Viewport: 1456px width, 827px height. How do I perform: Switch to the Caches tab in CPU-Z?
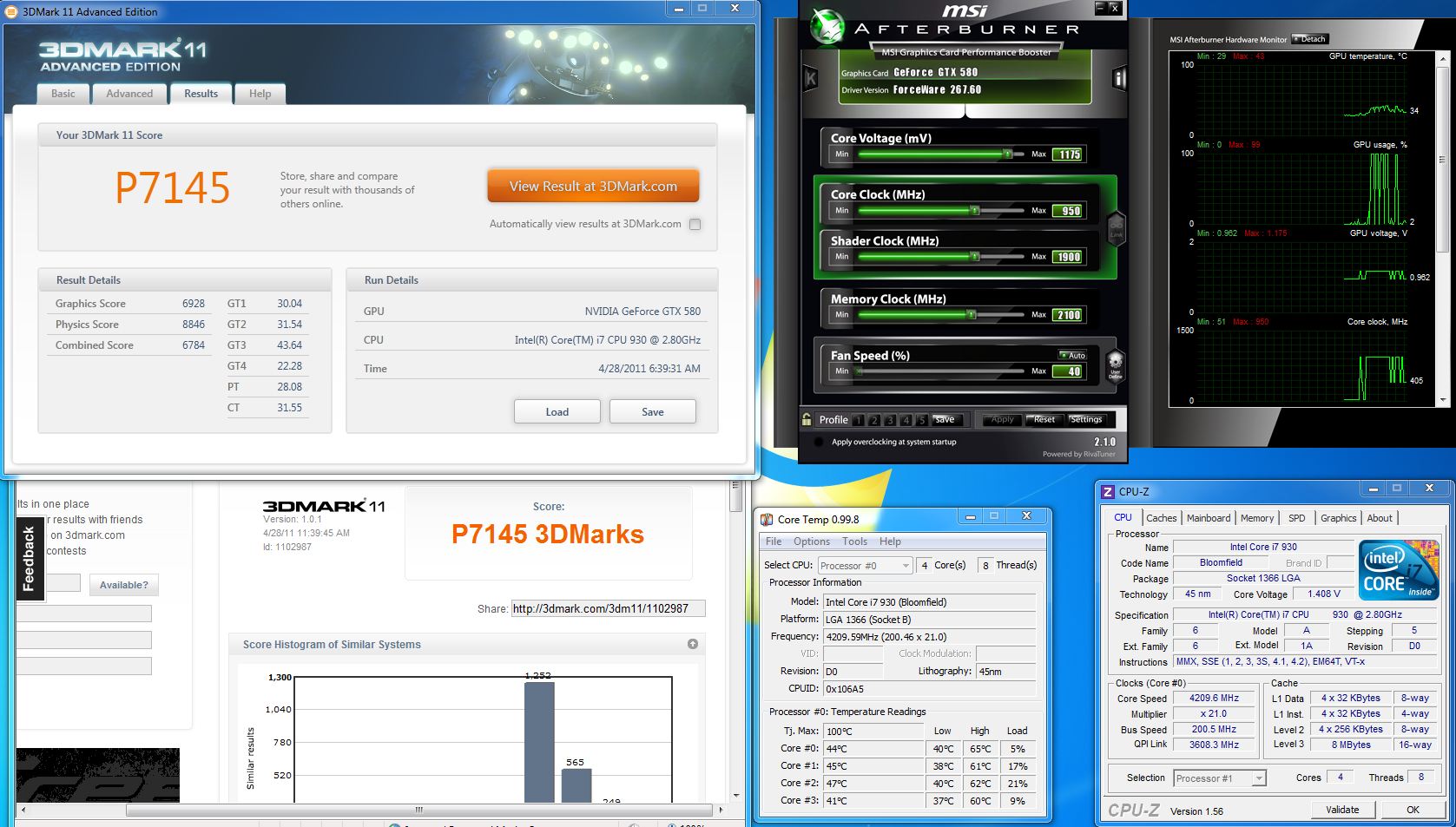(1161, 518)
